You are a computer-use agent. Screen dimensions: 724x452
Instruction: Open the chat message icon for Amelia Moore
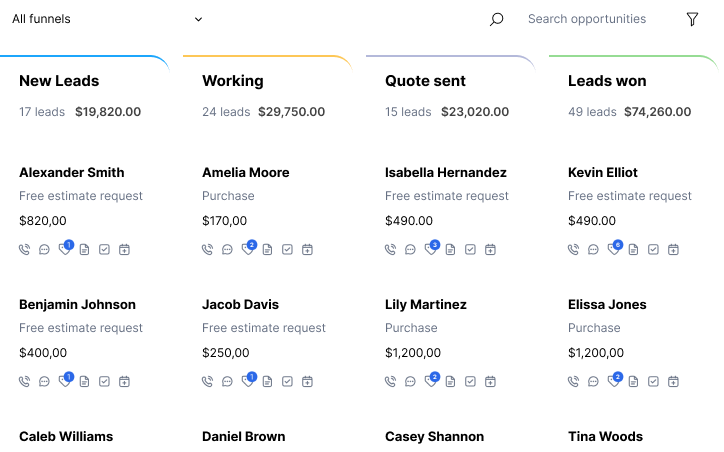(227, 250)
